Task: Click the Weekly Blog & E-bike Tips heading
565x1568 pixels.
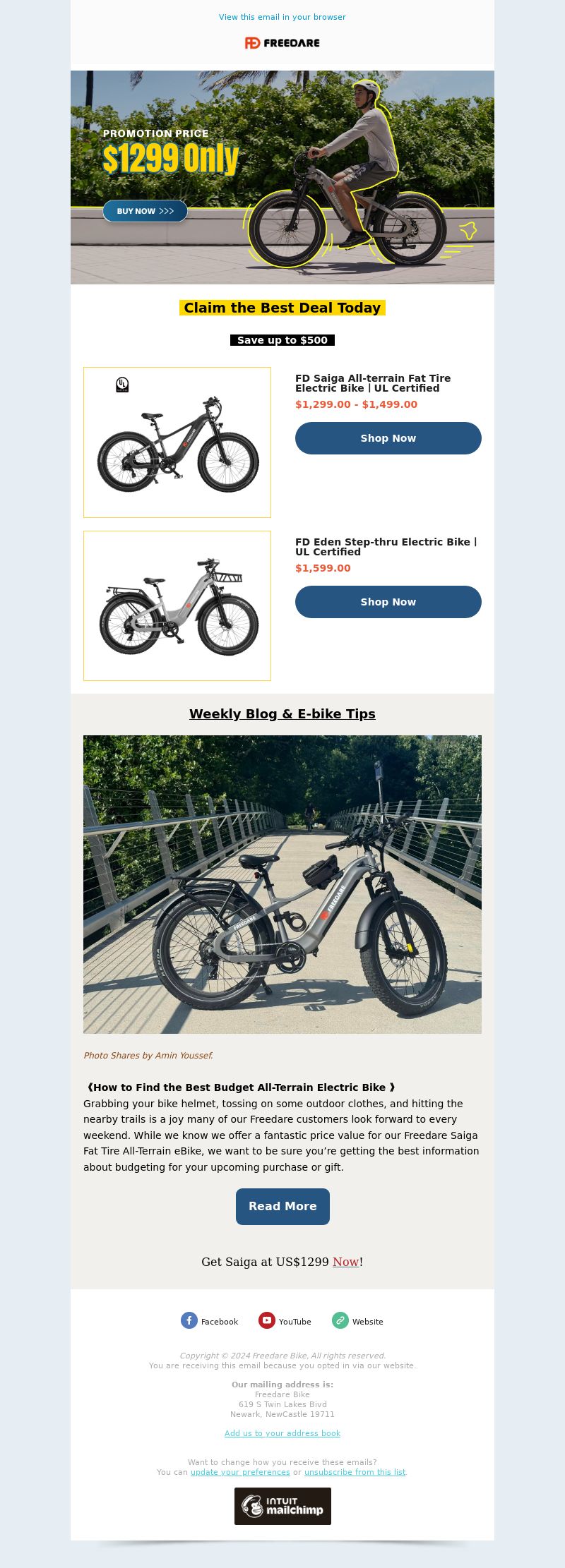Action: click(x=282, y=713)
